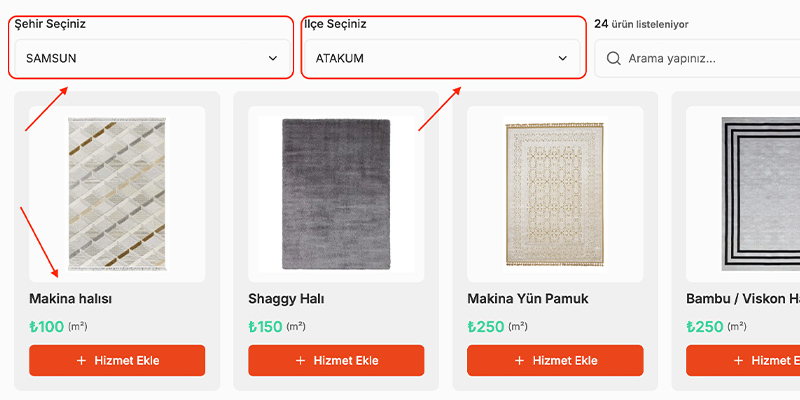Image resolution: width=800 pixels, height=400 pixels.
Task: Focus the Arama yapınız search field
Action: [697, 58]
